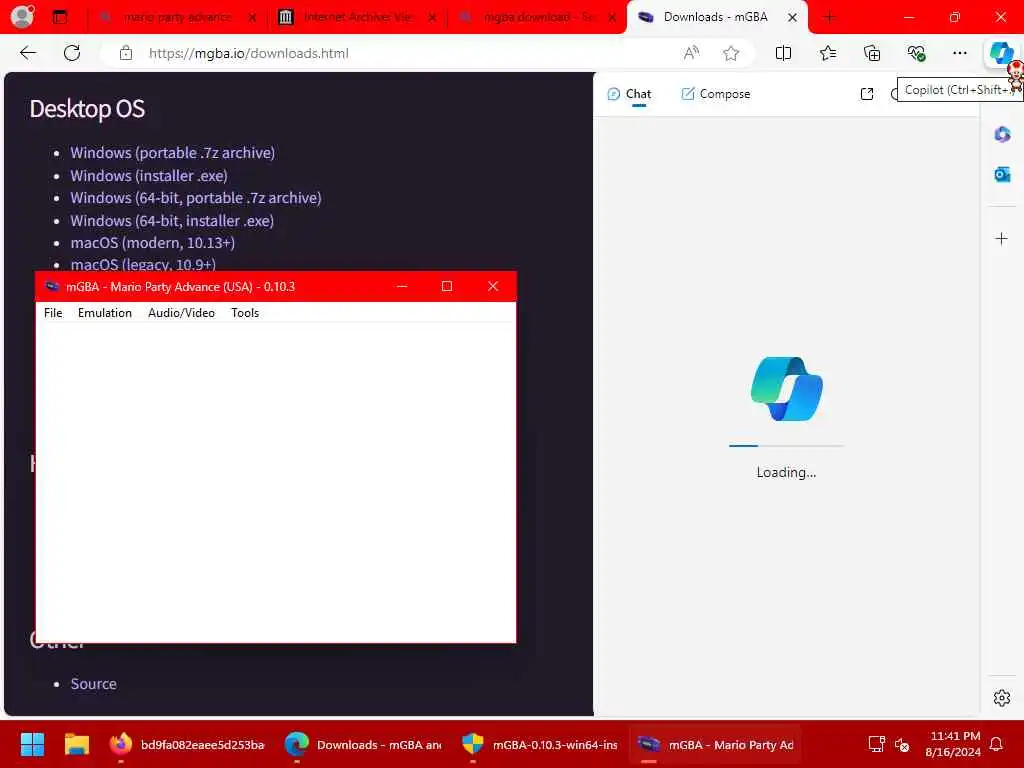Close the mario party advance tab

coord(252,18)
